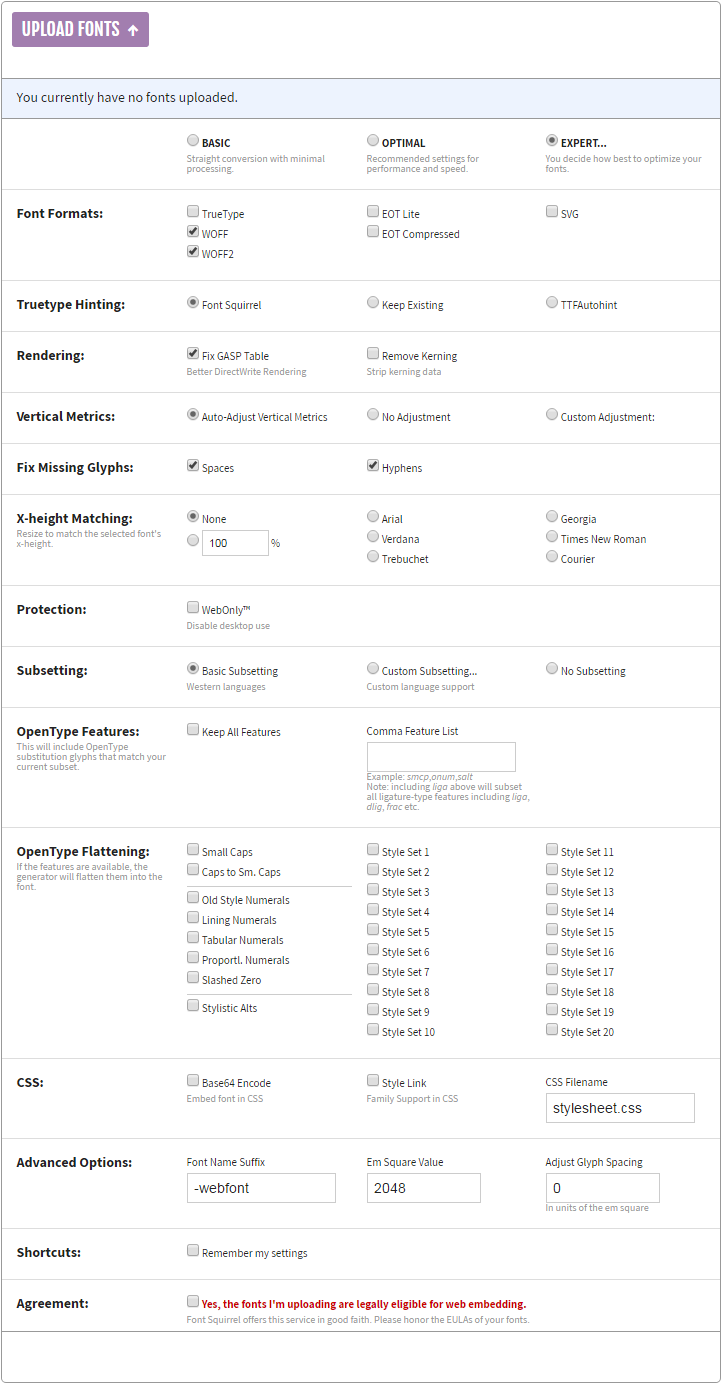Enable the Remove Kerning checkbox

click(373, 354)
